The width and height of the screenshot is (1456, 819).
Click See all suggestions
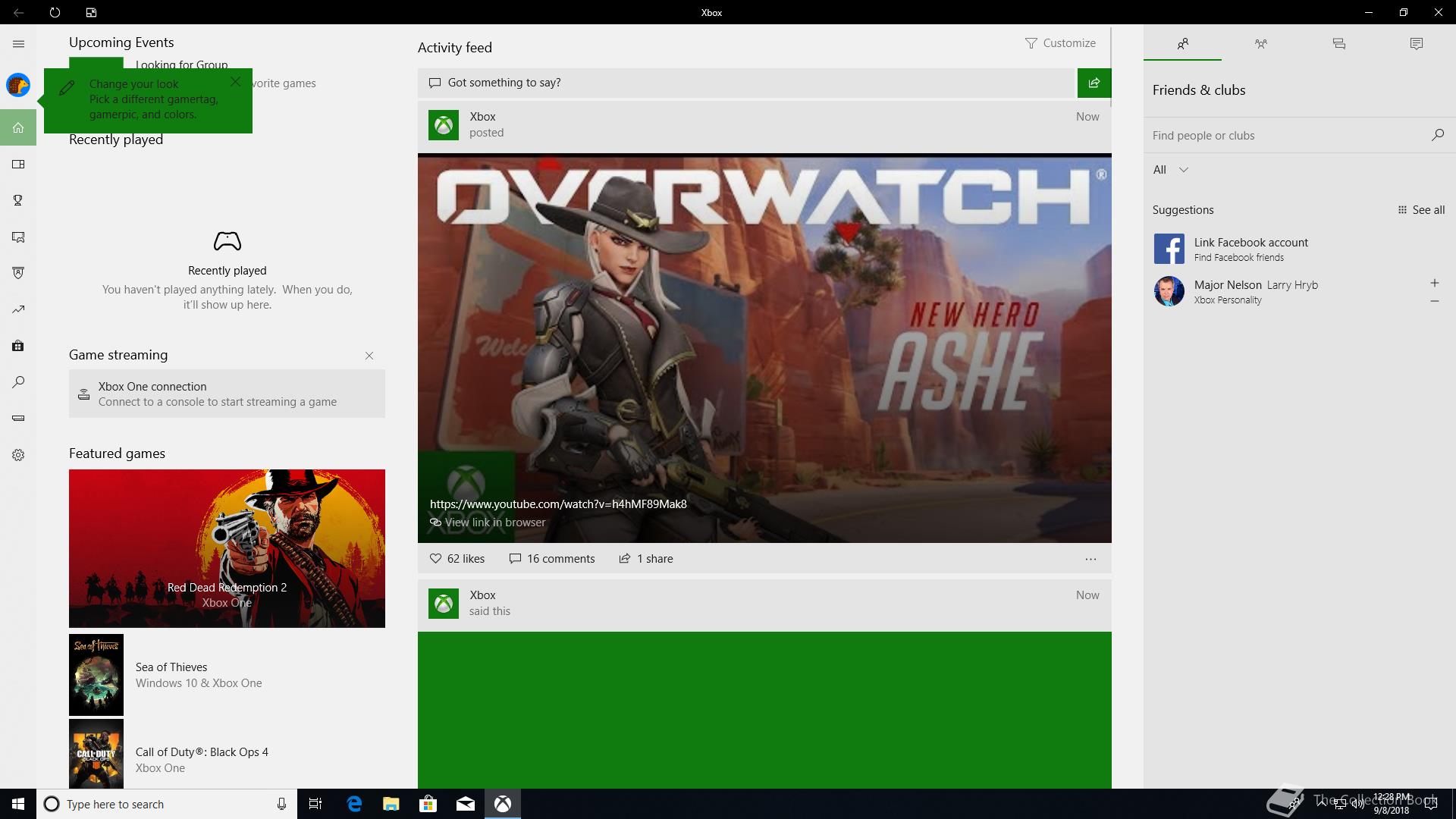1421,210
